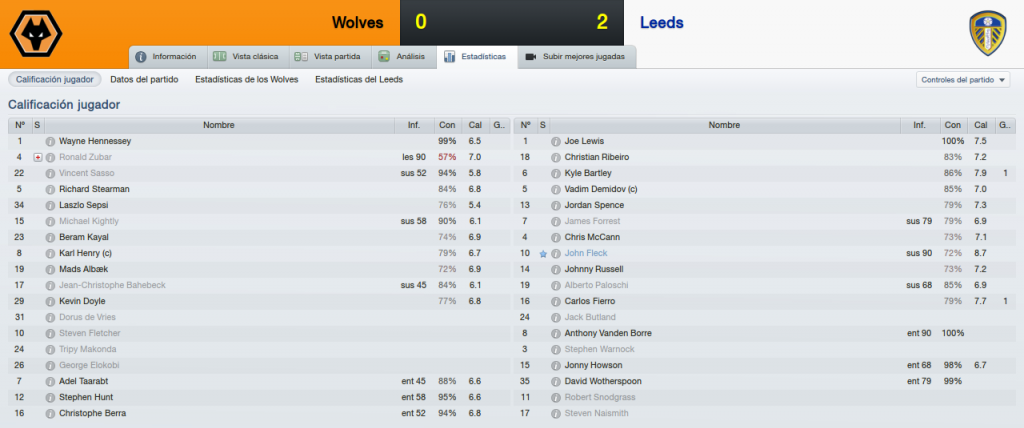Select the Calificación jugador toggle button
The height and width of the screenshot is (428, 1024).
(x=55, y=79)
